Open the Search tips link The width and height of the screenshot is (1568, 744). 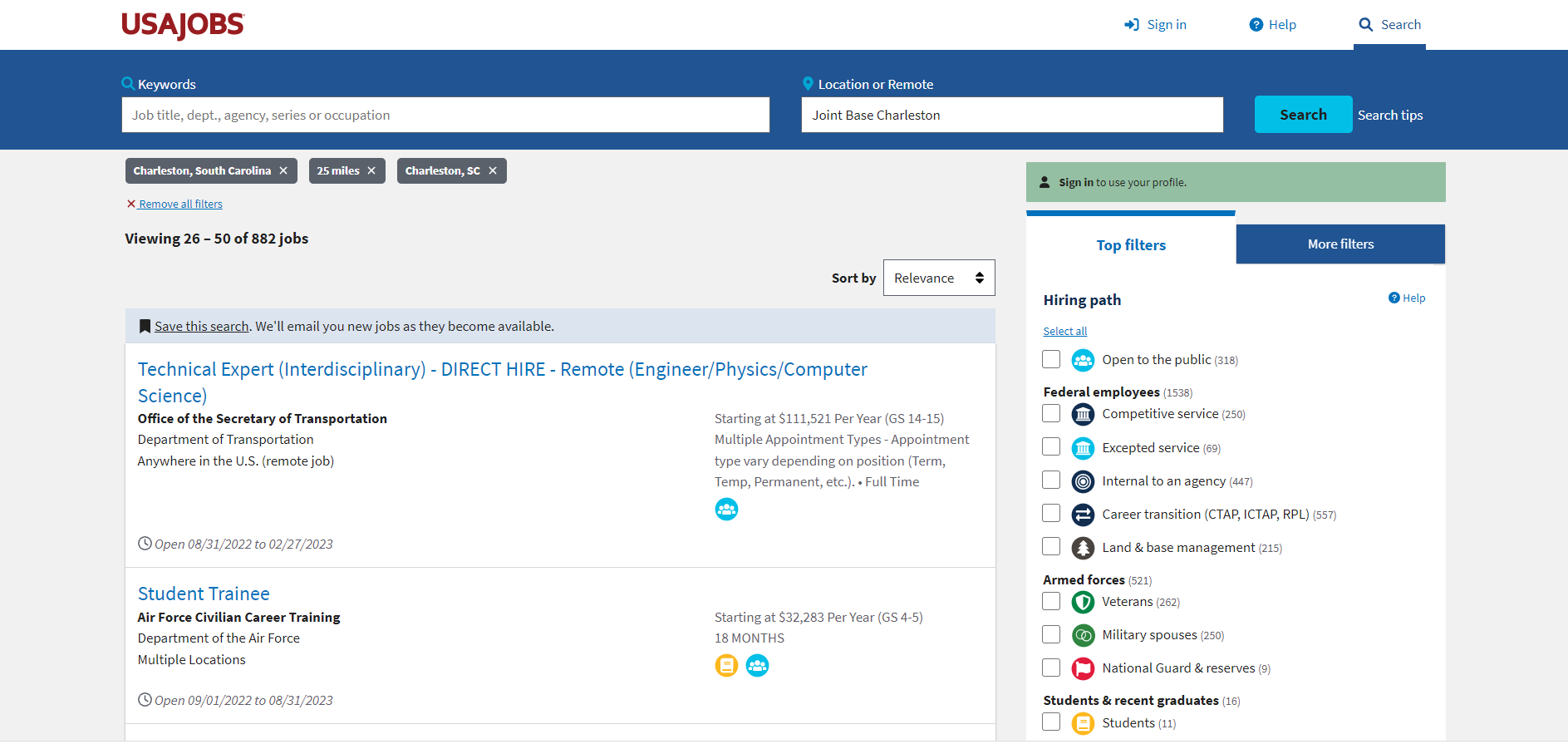pyautogui.click(x=1390, y=115)
